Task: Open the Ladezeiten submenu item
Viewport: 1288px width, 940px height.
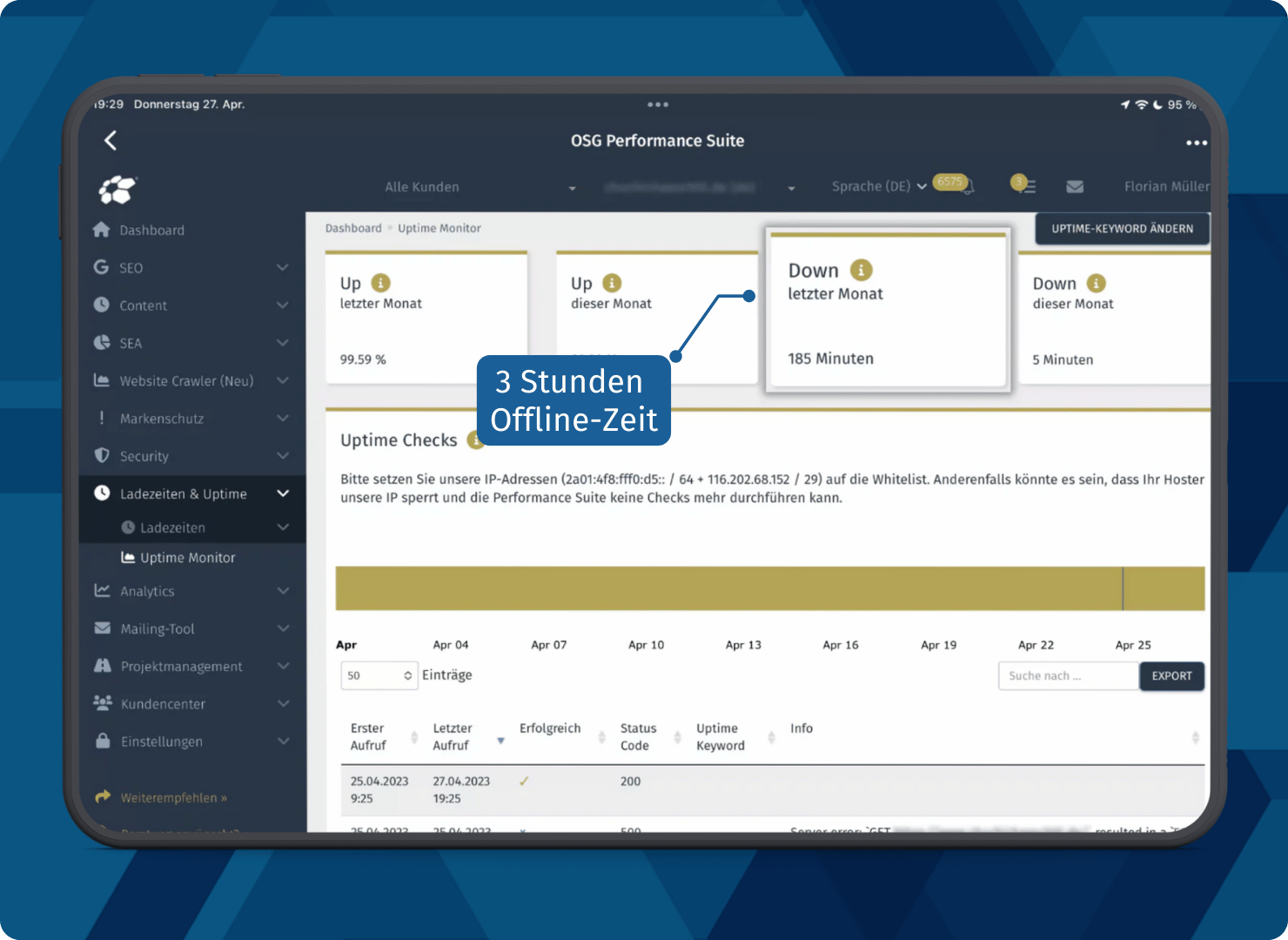Action: pyautogui.click(x=172, y=527)
